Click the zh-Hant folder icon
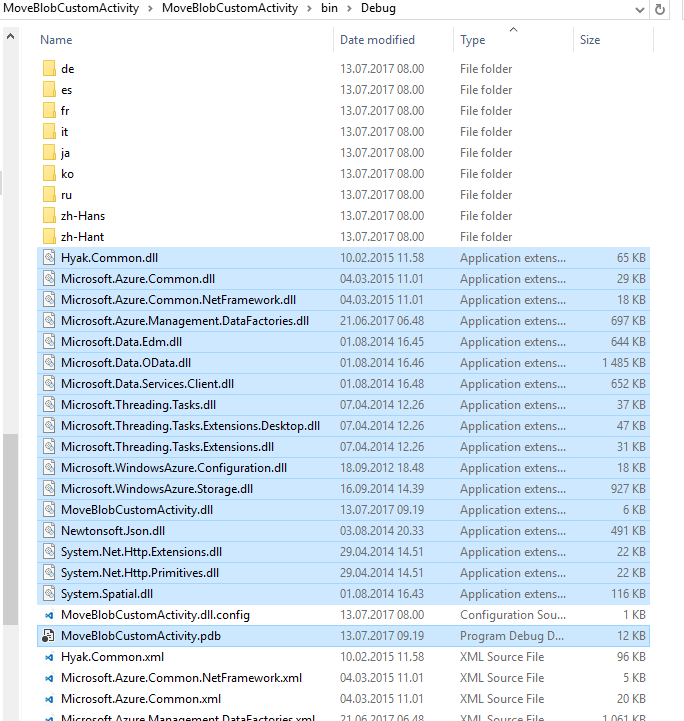The width and height of the screenshot is (684, 721). click(49, 237)
